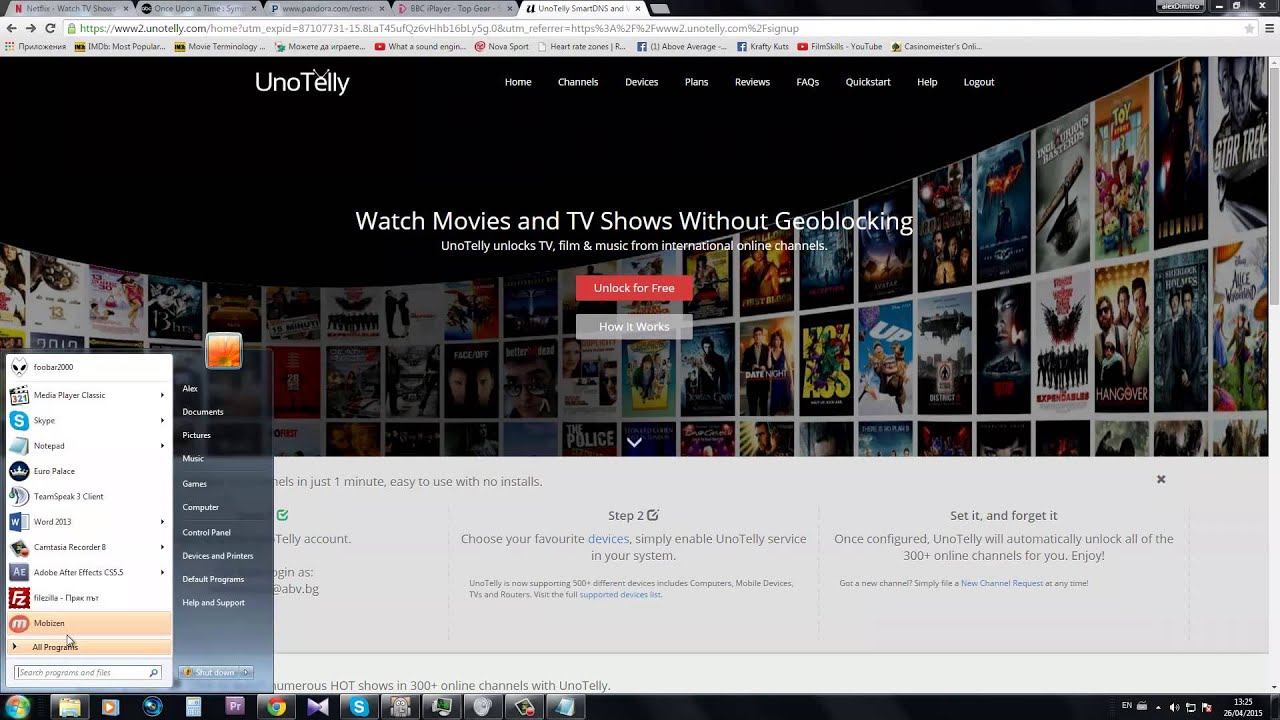
Task: Click the UnoTelly logo
Action: point(302,82)
